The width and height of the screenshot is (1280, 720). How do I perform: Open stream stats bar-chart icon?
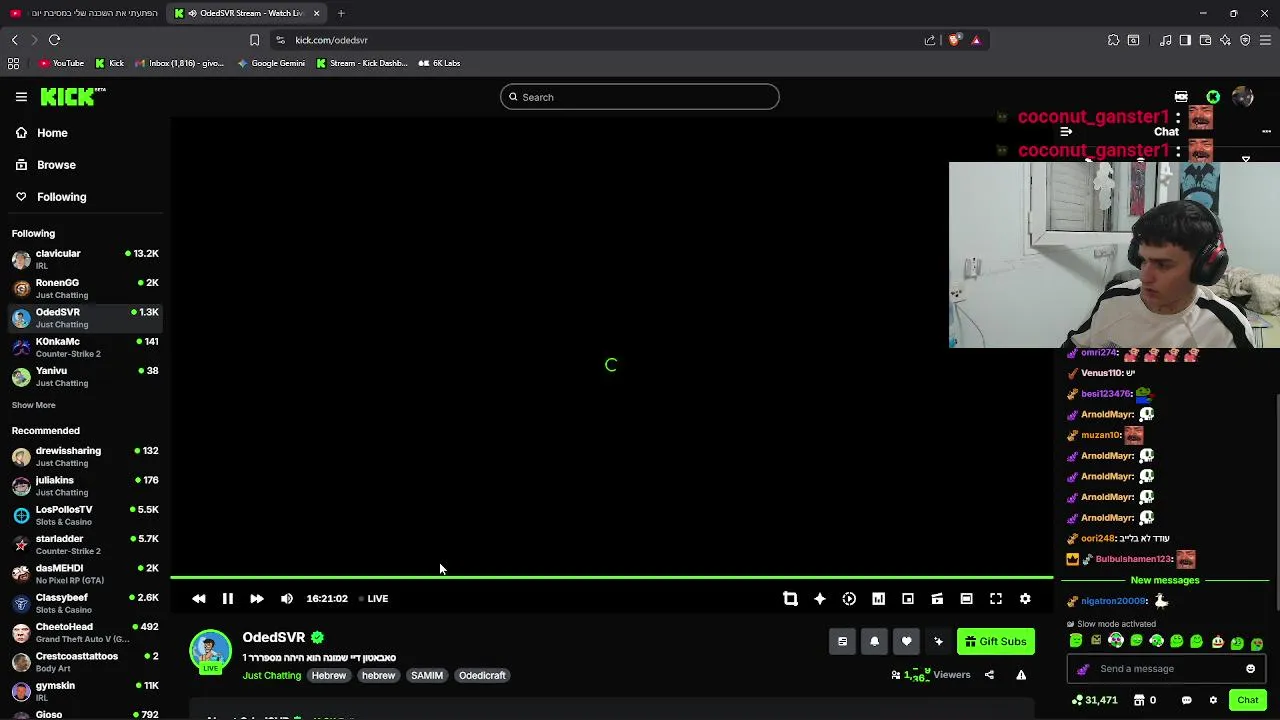coord(878,599)
